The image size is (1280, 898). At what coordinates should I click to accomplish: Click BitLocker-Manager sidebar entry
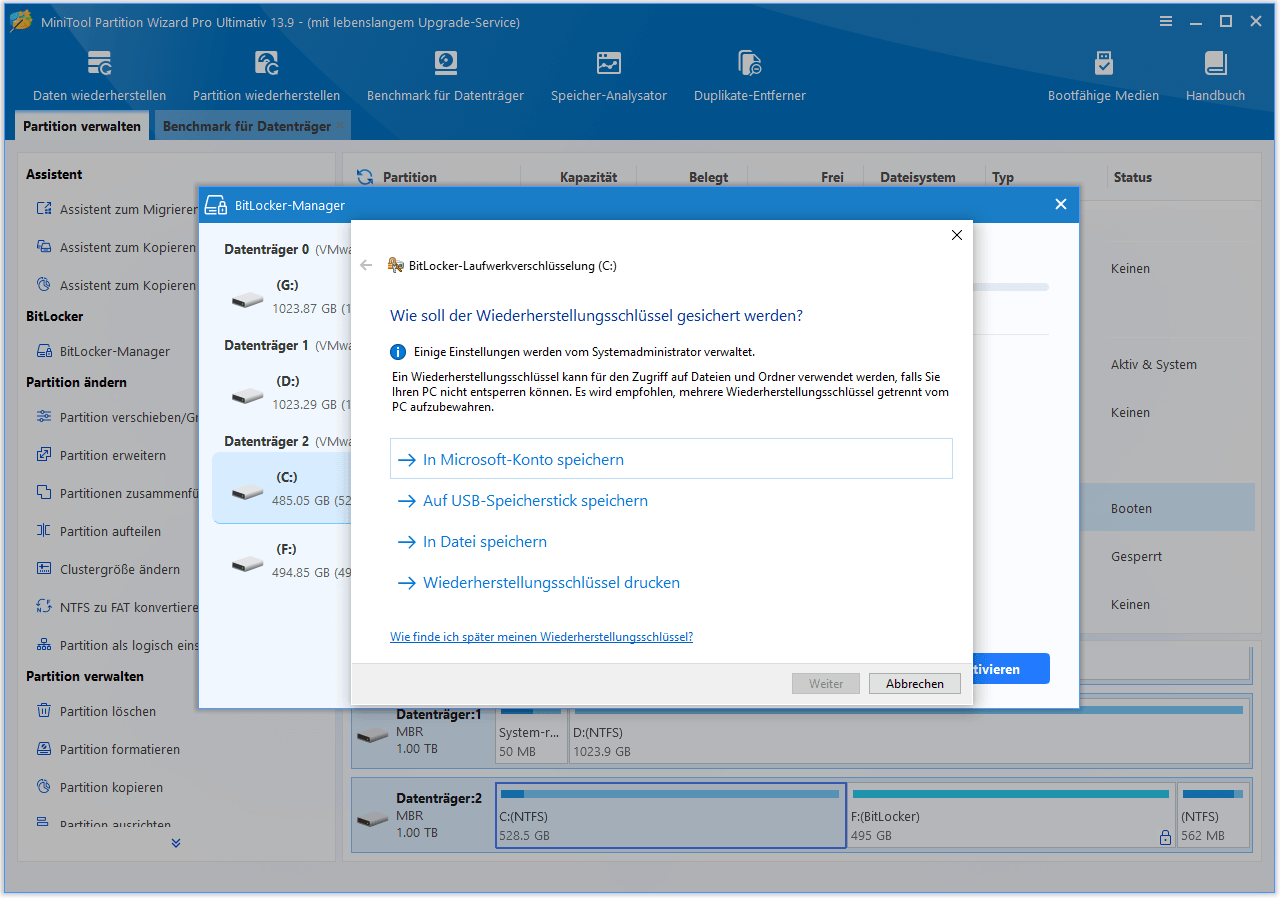pyautogui.click(x=103, y=351)
